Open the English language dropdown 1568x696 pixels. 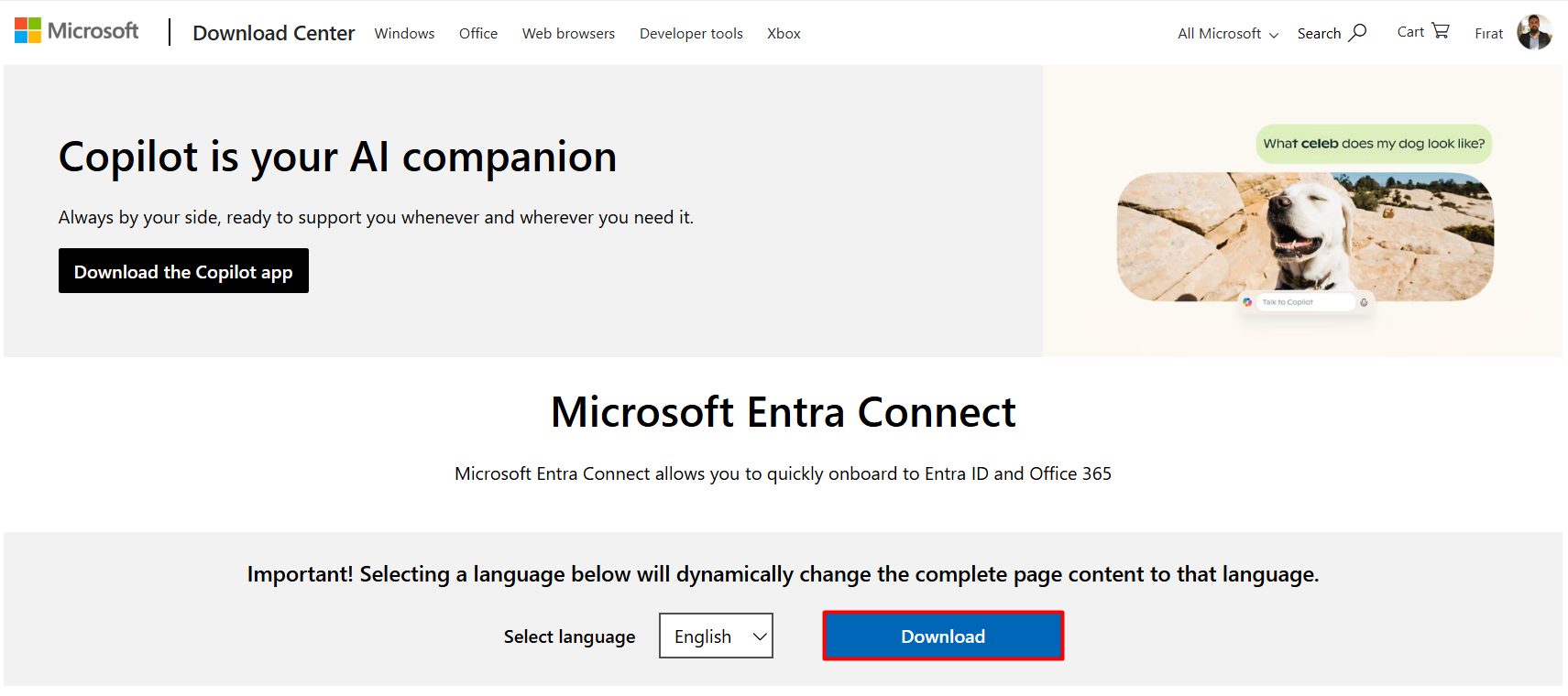[x=716, y=636]
